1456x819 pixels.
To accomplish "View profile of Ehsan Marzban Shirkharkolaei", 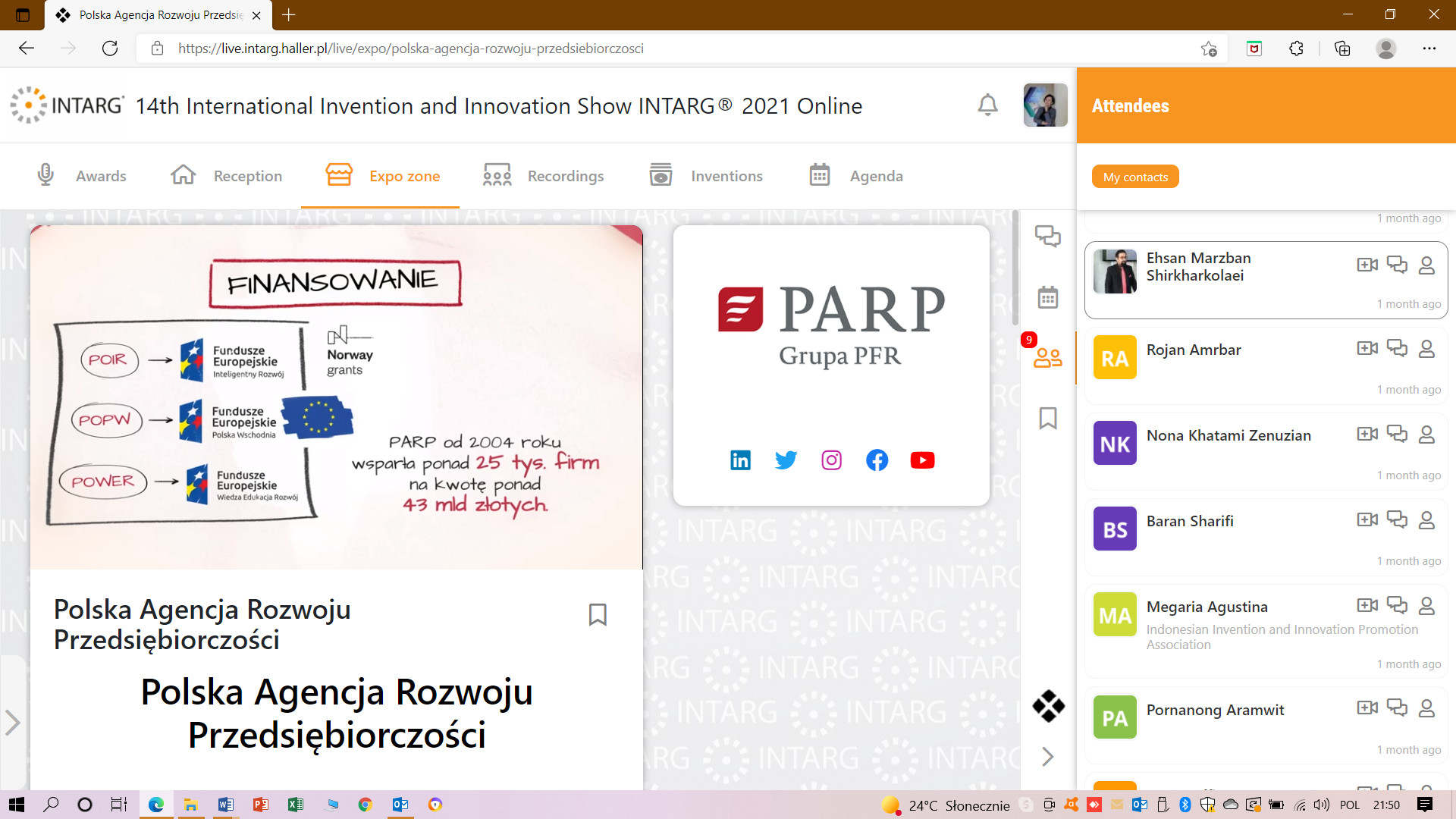I will coord(1426,265).
